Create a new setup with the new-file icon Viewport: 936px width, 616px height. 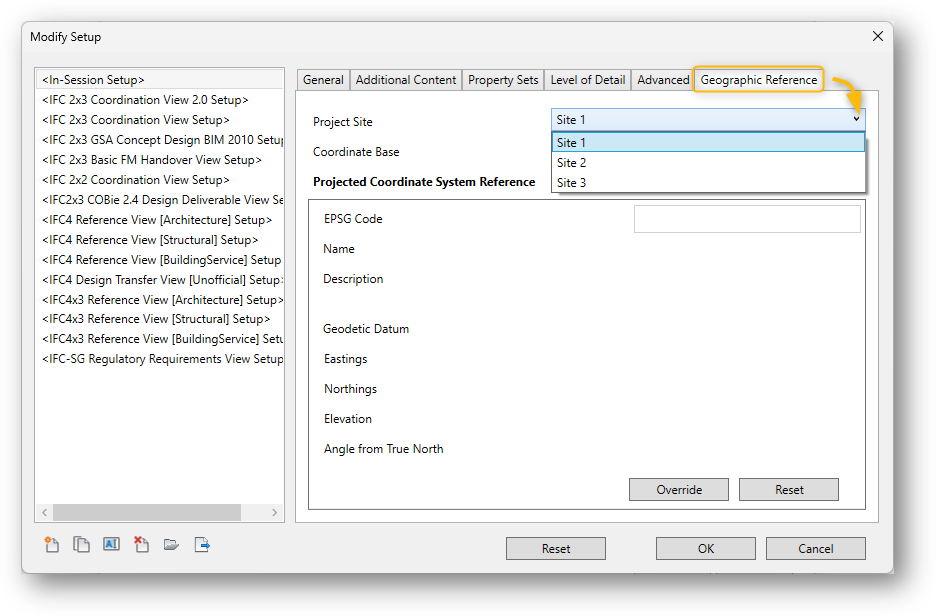point(52,544)
